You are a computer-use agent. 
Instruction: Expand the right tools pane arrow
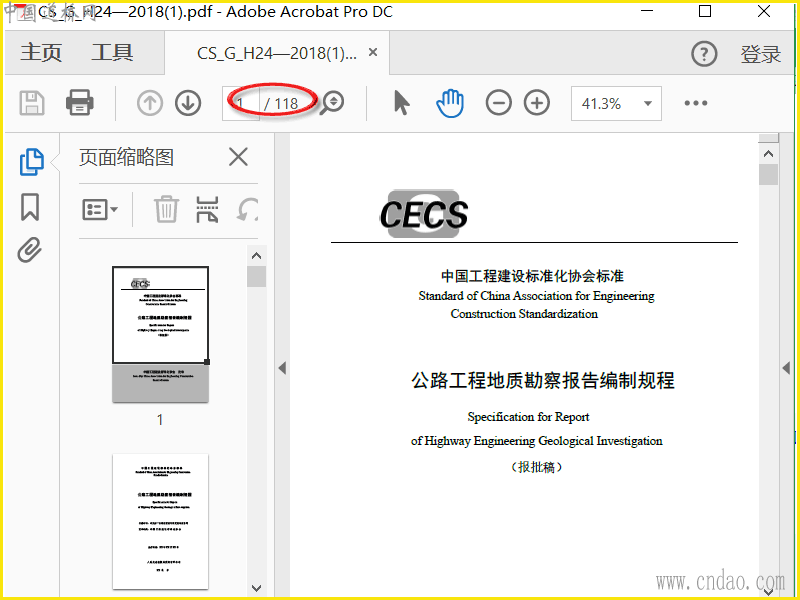click(x=786, y=367)
